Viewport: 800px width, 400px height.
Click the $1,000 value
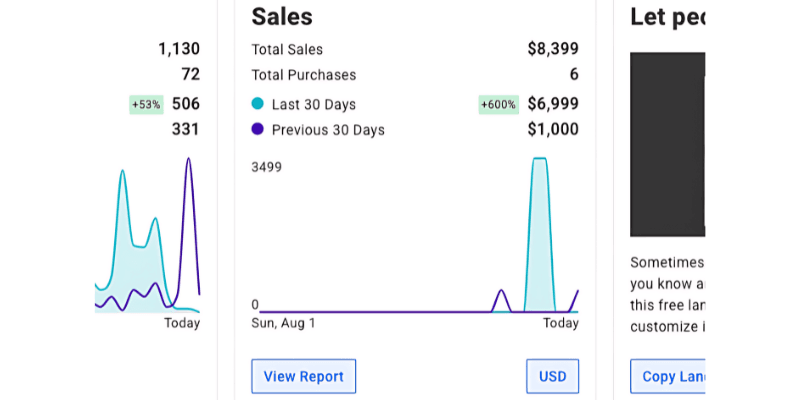tap(553, 129)
